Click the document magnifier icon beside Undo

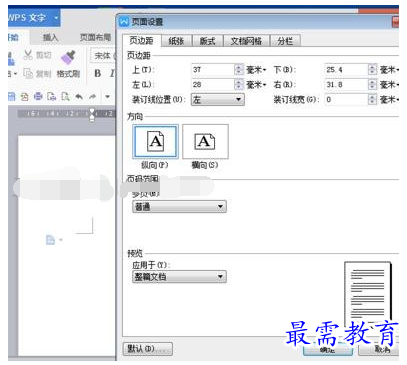65,97
